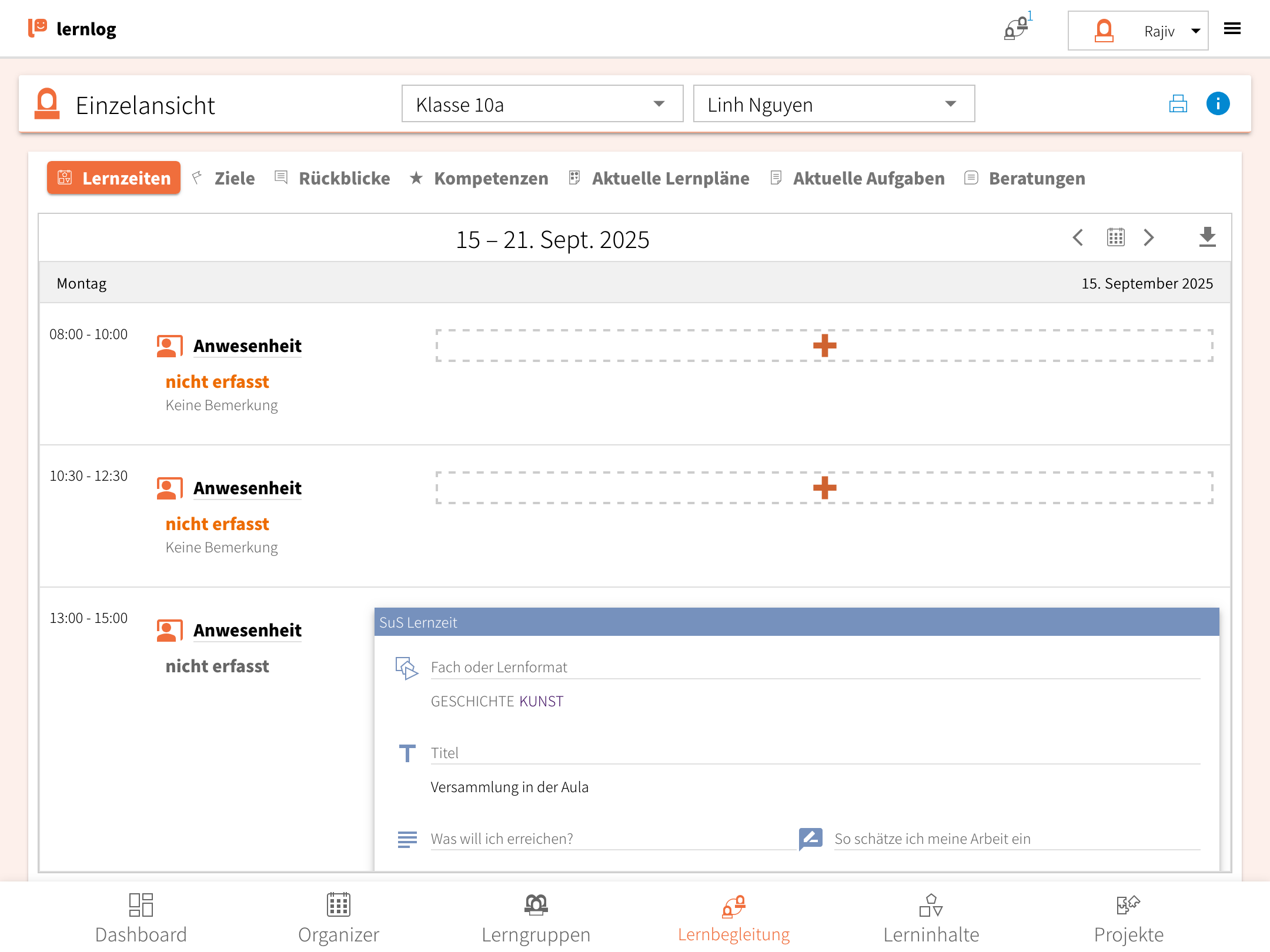1270x952 pixels.
Task: Click the KUNST subject tag
Action: (541, 701)
